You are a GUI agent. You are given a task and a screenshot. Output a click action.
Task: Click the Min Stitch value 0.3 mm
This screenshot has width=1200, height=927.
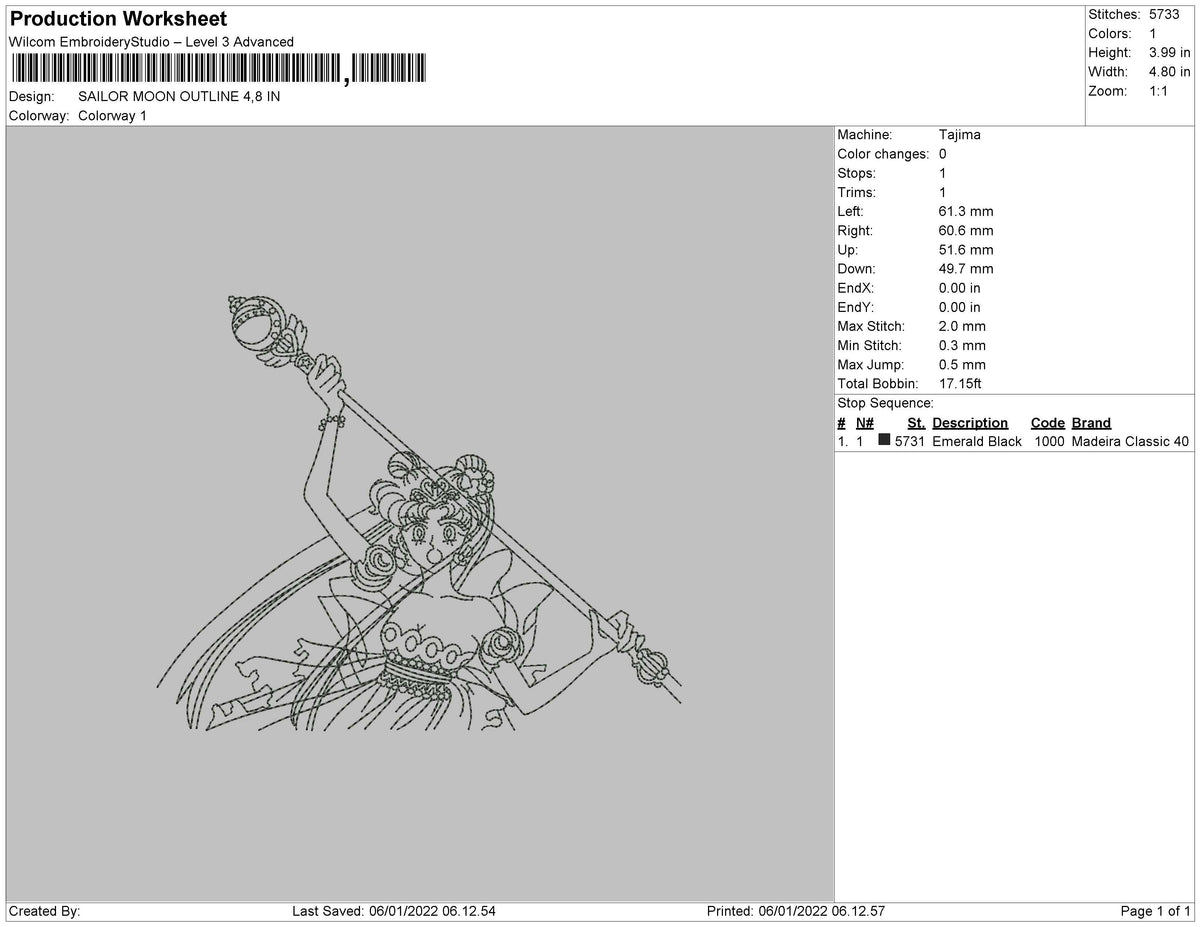[x=962, y=346]
